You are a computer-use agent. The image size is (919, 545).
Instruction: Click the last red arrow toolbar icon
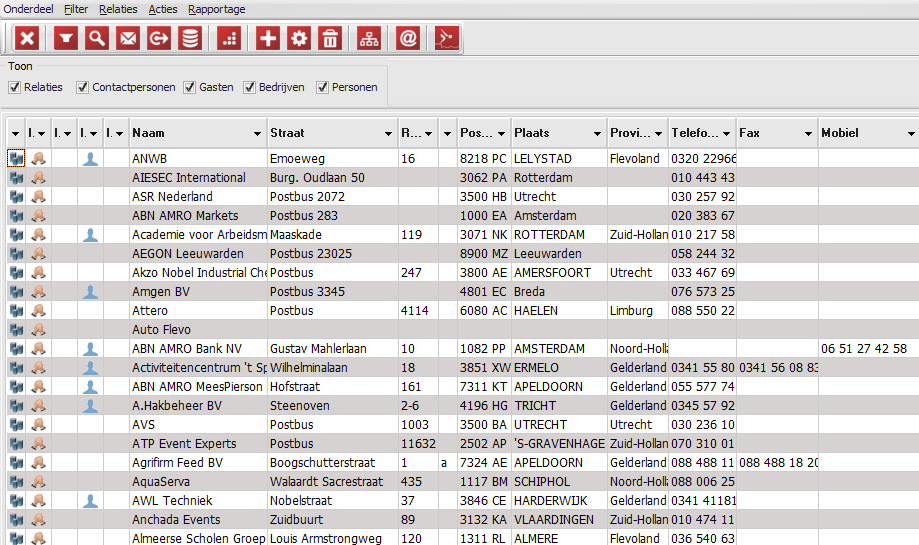pyautogui.click(x=447, y=39)
